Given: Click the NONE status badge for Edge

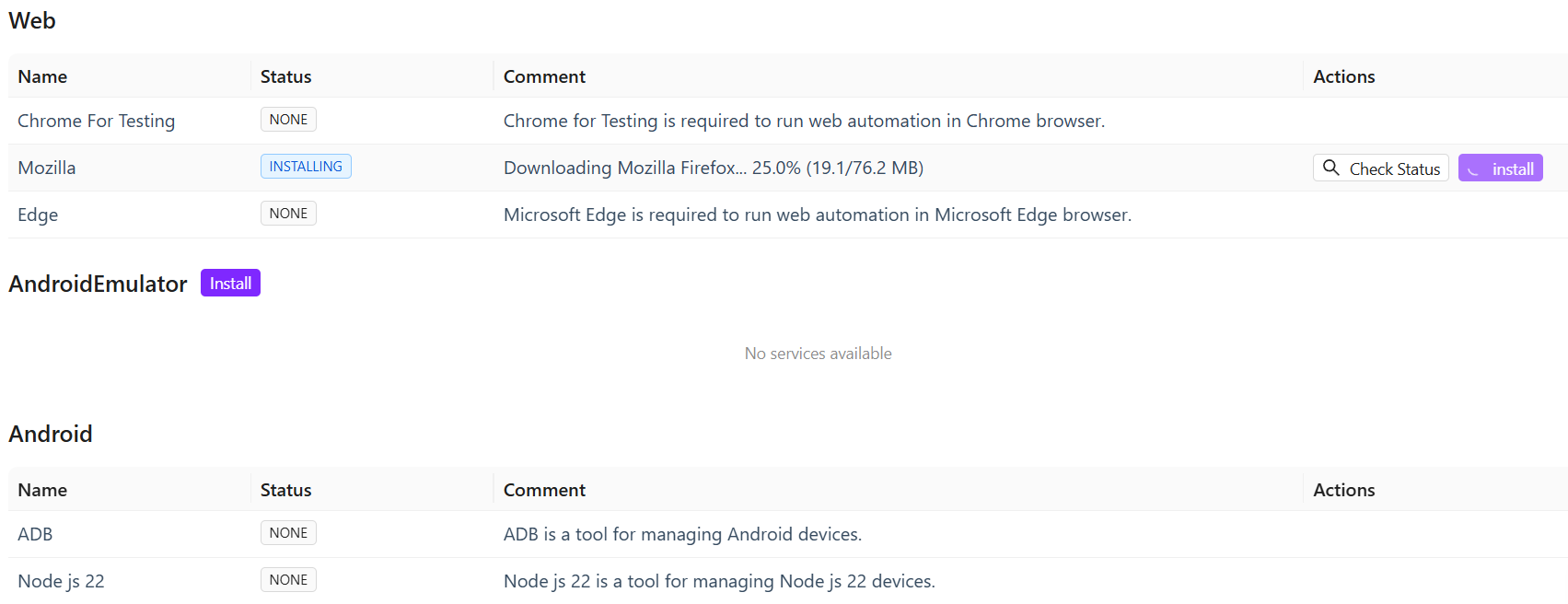Looking at the screenshot, I should coord(288,214).
